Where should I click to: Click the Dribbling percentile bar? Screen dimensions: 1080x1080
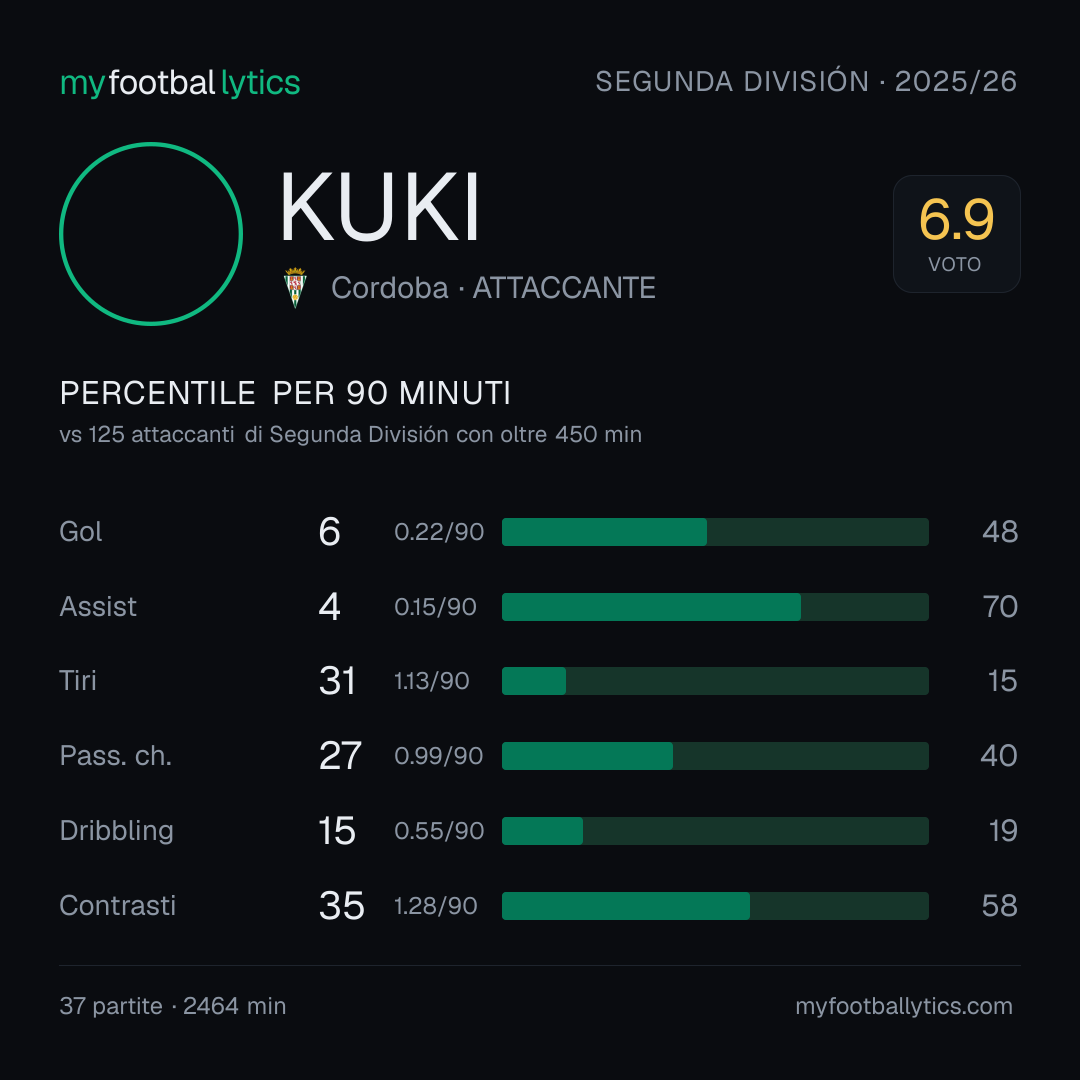(x=715, y=831)
